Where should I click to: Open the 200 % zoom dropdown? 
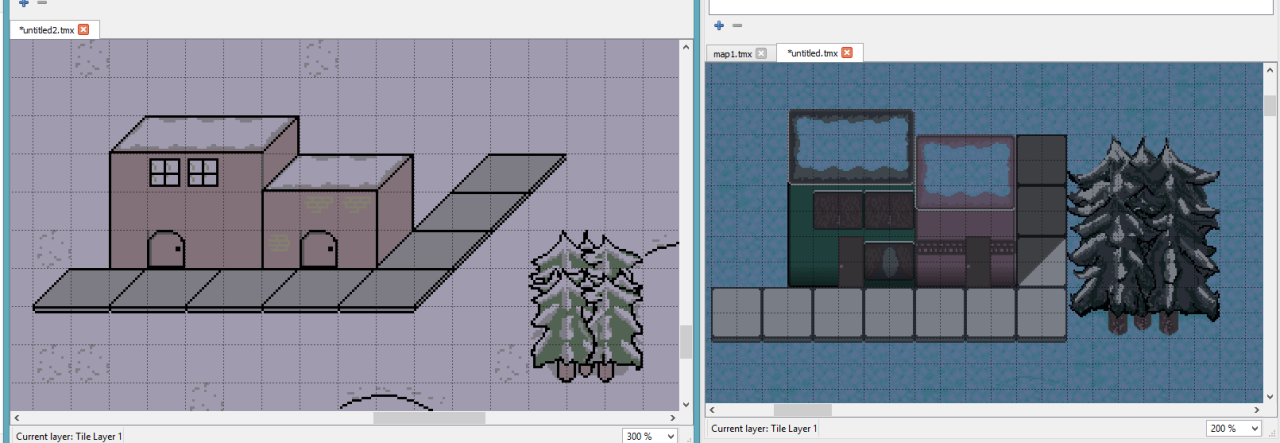point(1235,428)
